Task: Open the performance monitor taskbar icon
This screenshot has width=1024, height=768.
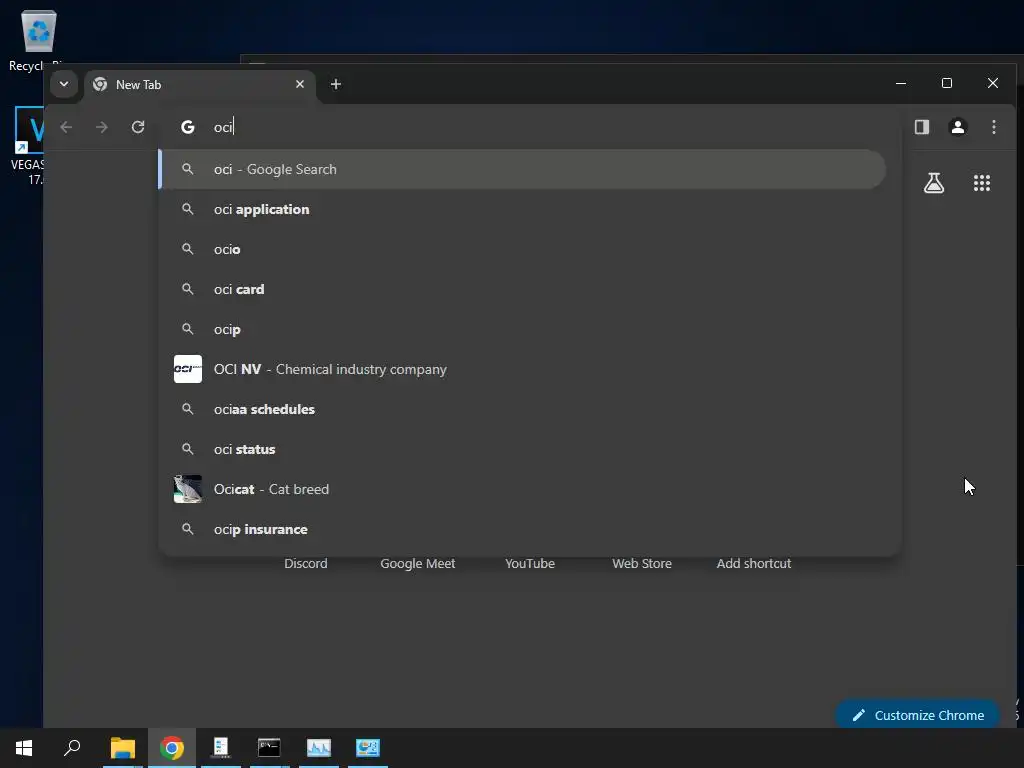Action: (319, 748)
